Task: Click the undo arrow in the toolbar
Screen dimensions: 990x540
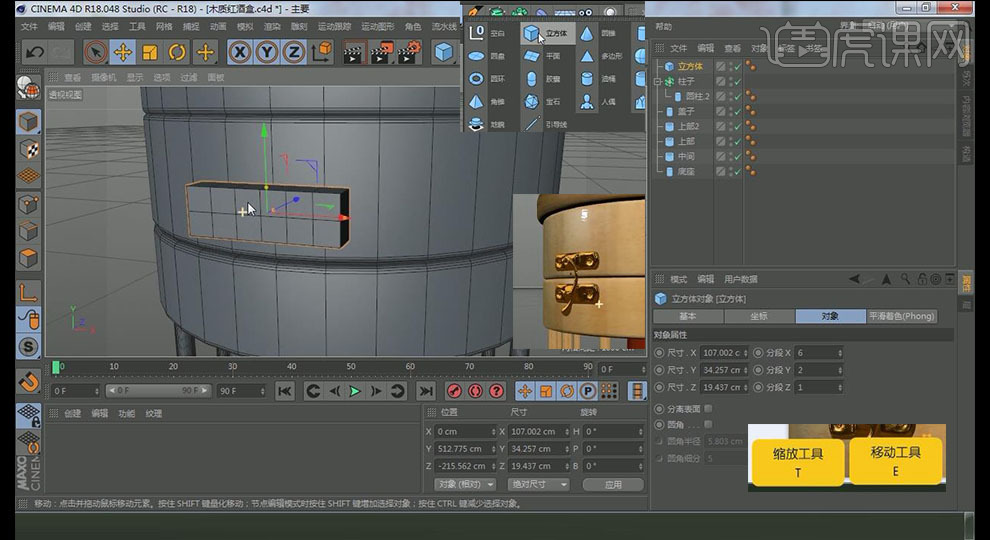Action: [x=35, y=52]
